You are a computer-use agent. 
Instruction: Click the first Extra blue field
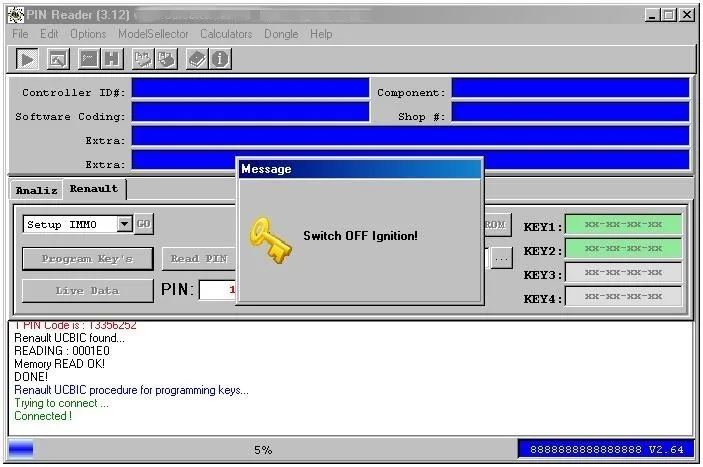point(410,136)
